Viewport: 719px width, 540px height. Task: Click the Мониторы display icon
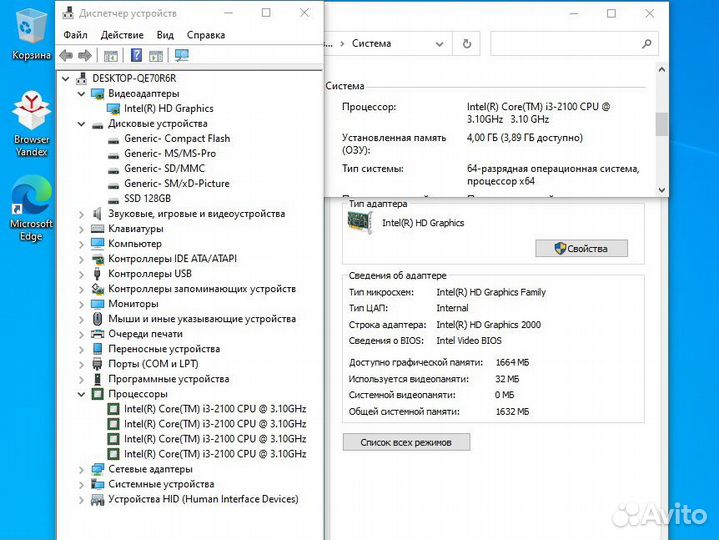click(97, 304)
